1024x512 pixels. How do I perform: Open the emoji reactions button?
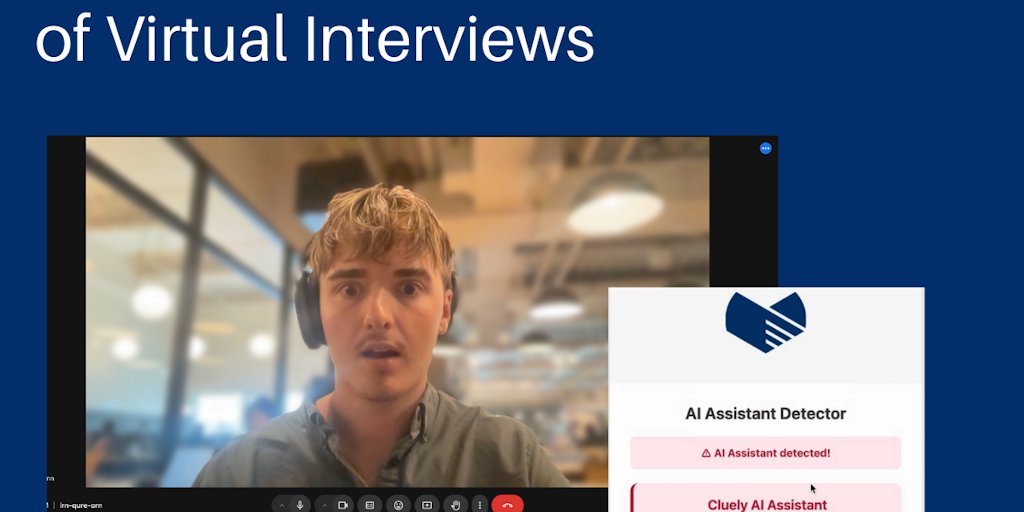[398, 505]
